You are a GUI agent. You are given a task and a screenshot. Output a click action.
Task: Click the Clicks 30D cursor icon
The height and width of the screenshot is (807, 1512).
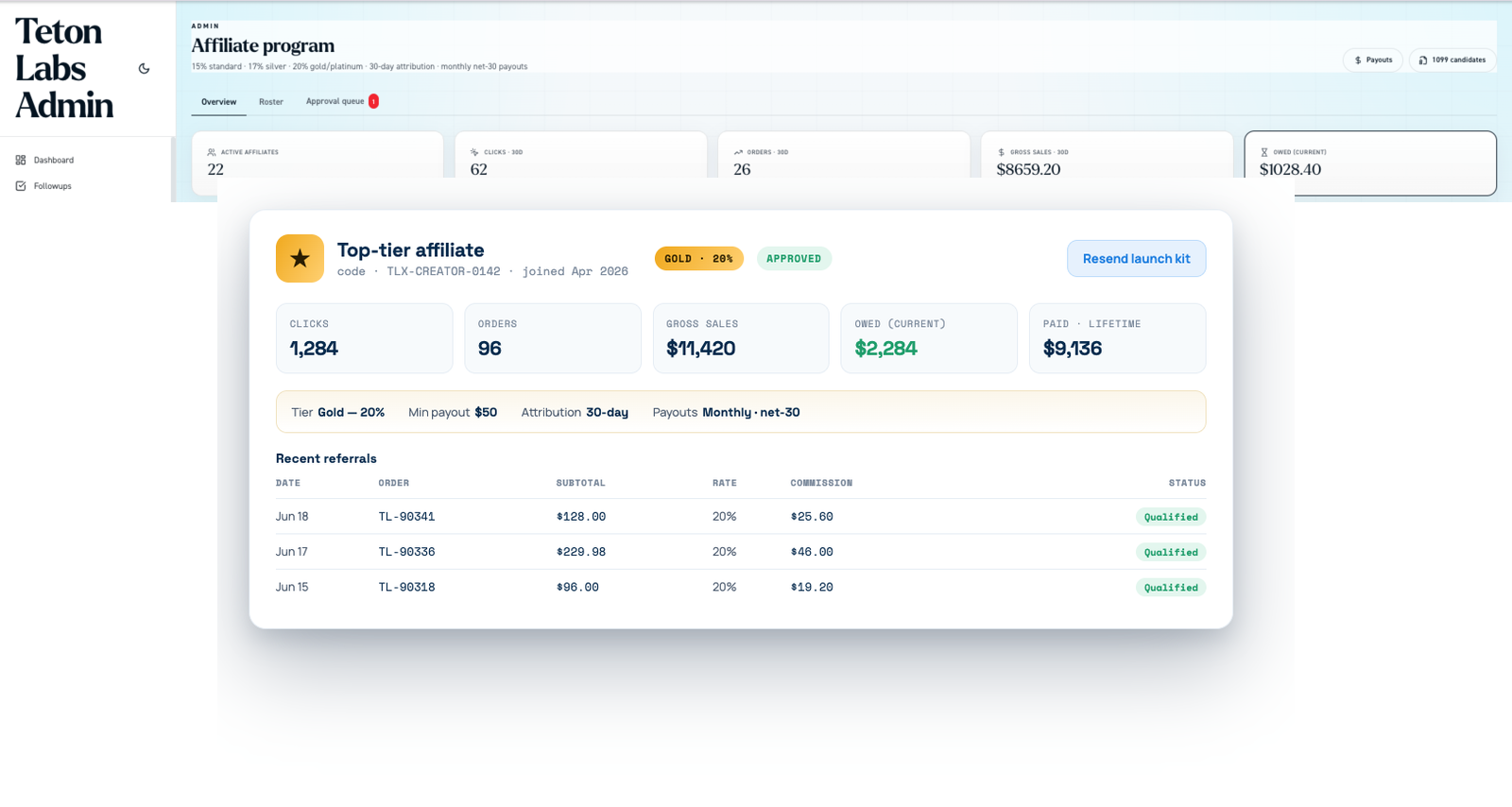[474, 152]
